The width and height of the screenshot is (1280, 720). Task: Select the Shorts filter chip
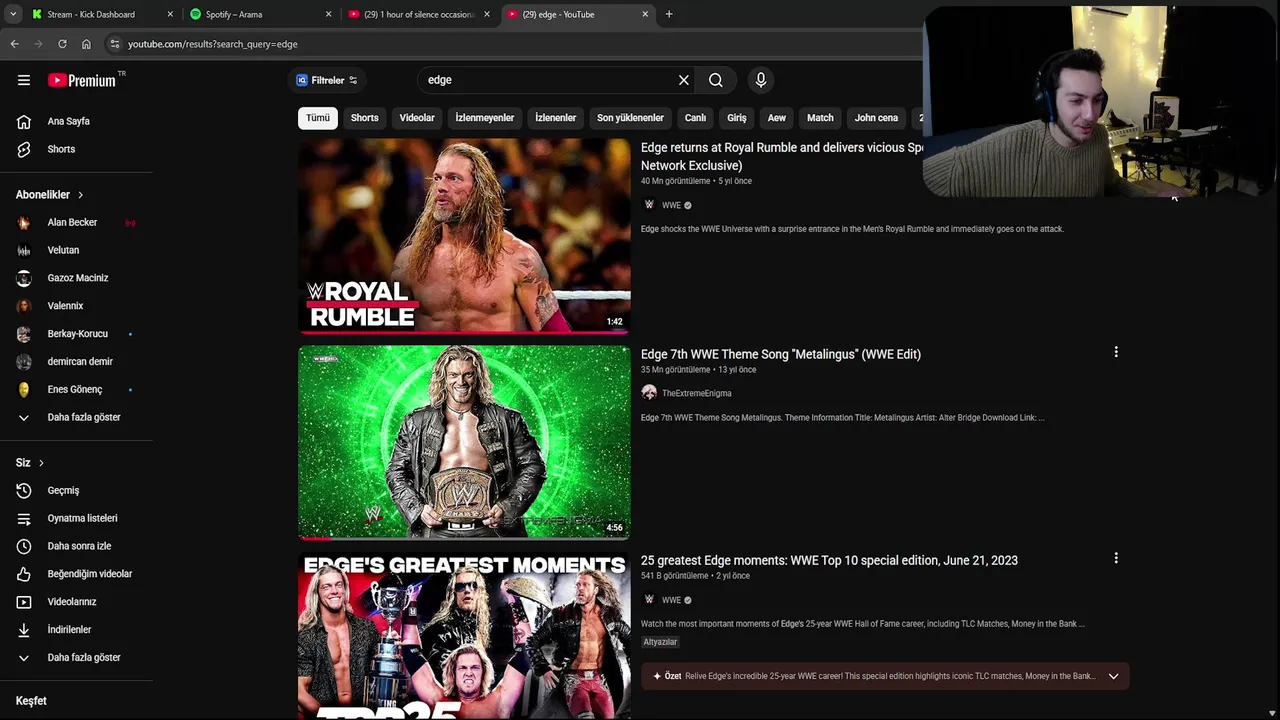[365, 118]
